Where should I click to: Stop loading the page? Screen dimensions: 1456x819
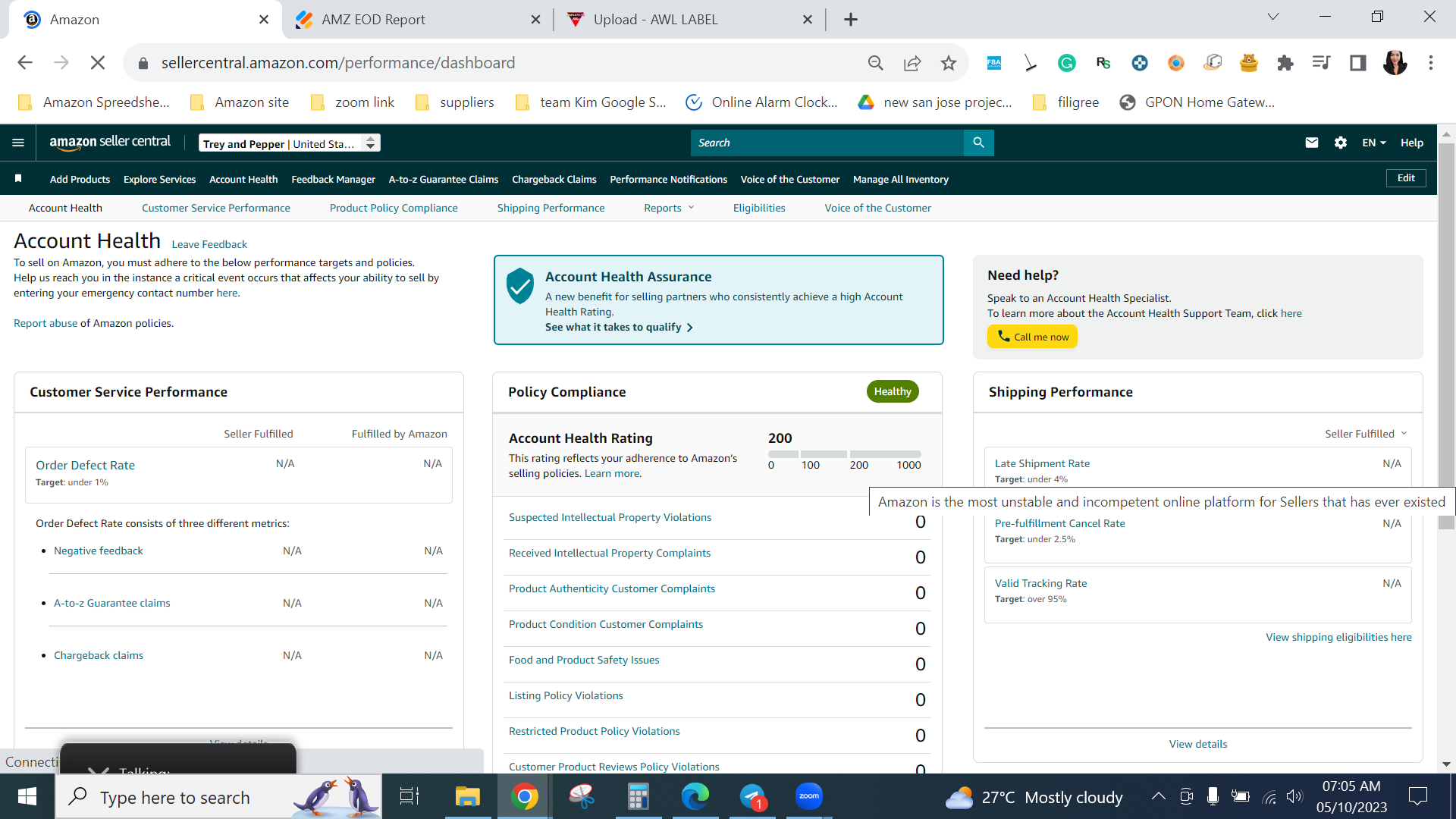click(98, 63)
